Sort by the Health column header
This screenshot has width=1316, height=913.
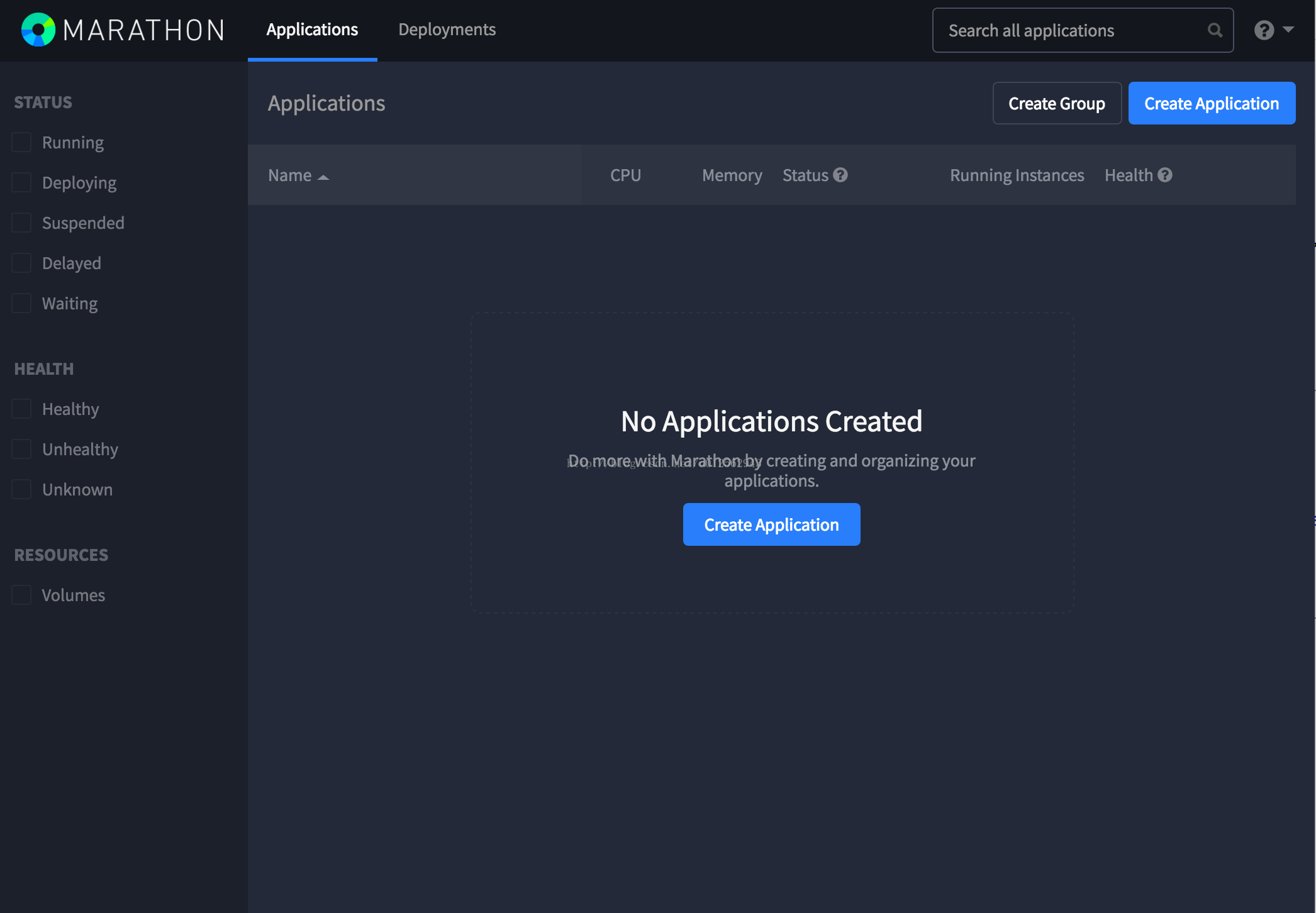click(1129, 175)
